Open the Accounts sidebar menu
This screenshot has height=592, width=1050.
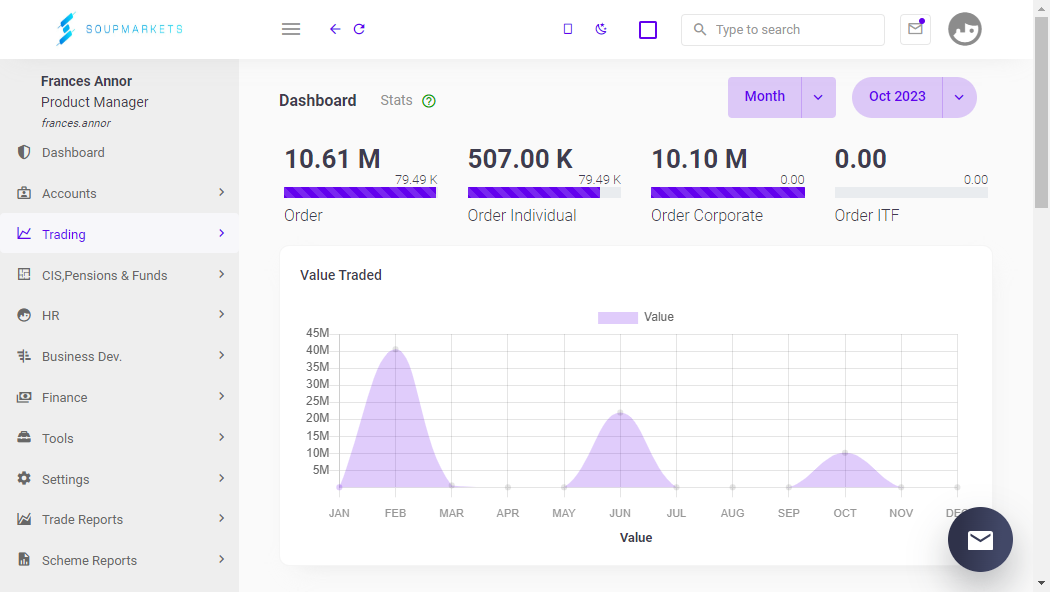point(119,194)
